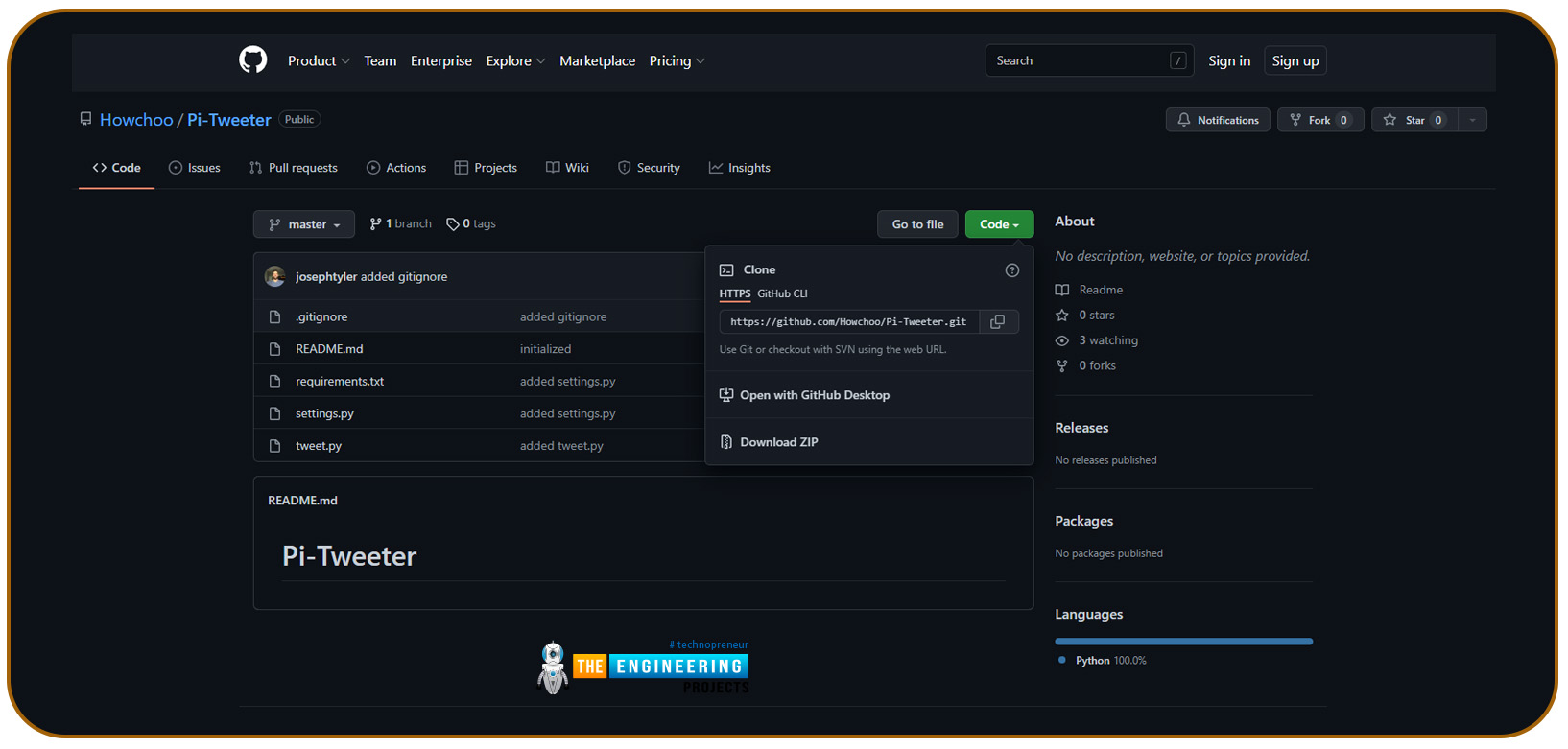Screen dimensions: 1568x749
Task: Switch to the Projects tab
Action: (486, 168)
